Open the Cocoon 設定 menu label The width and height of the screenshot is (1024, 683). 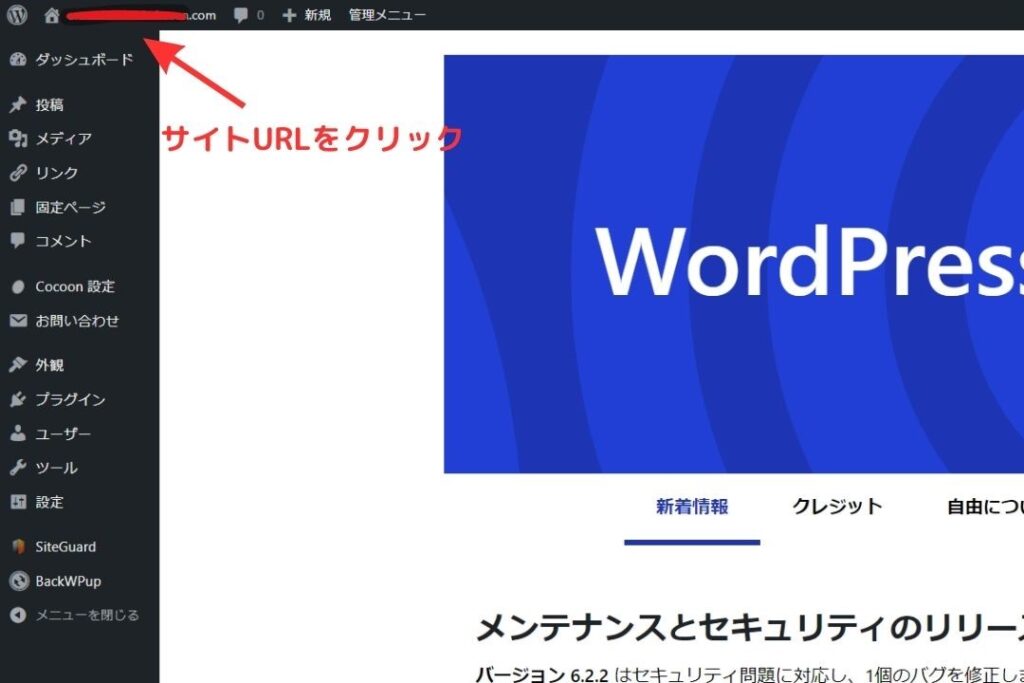75,287
